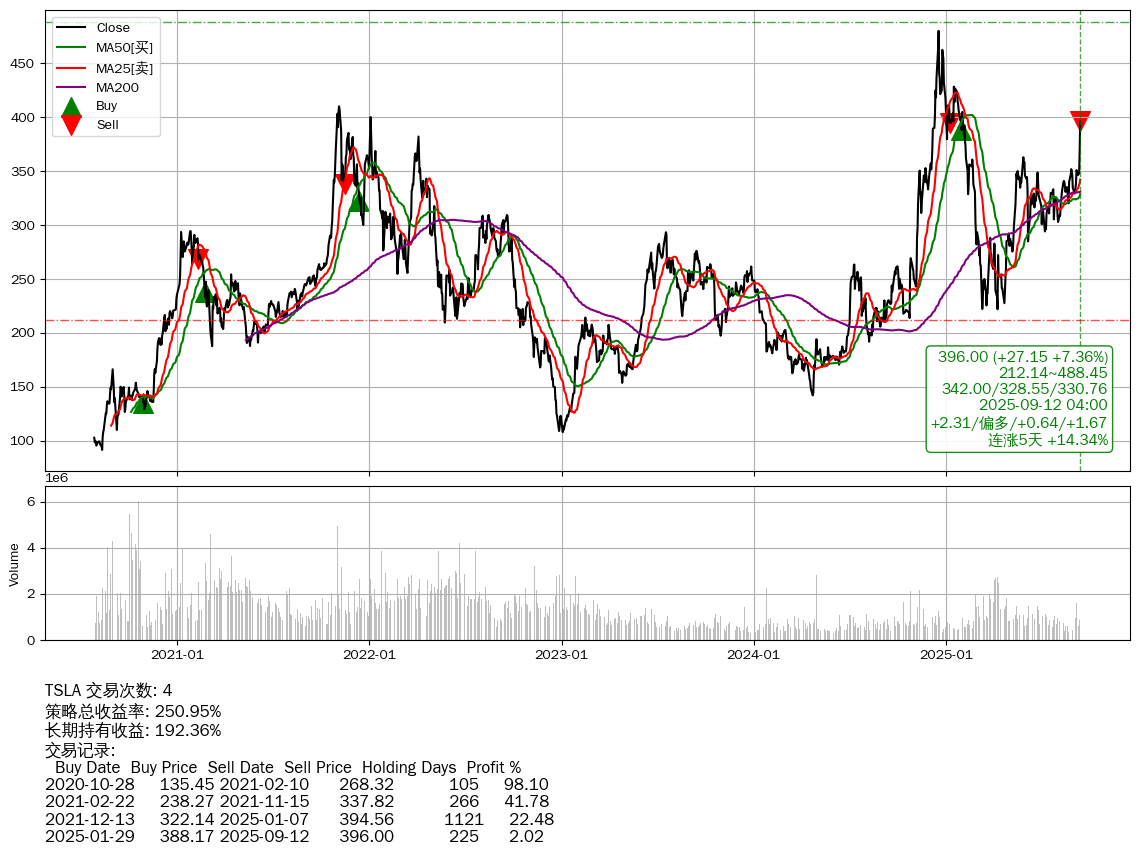Click the red Sell triangle in the legend

[71, 124]
